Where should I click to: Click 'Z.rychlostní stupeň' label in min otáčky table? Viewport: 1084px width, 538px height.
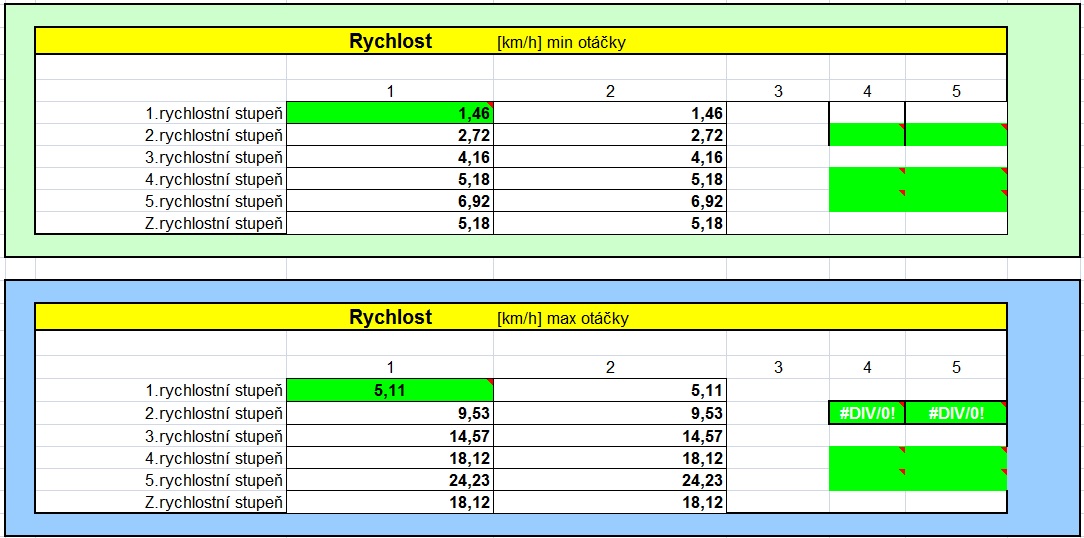tap(214, 223)
